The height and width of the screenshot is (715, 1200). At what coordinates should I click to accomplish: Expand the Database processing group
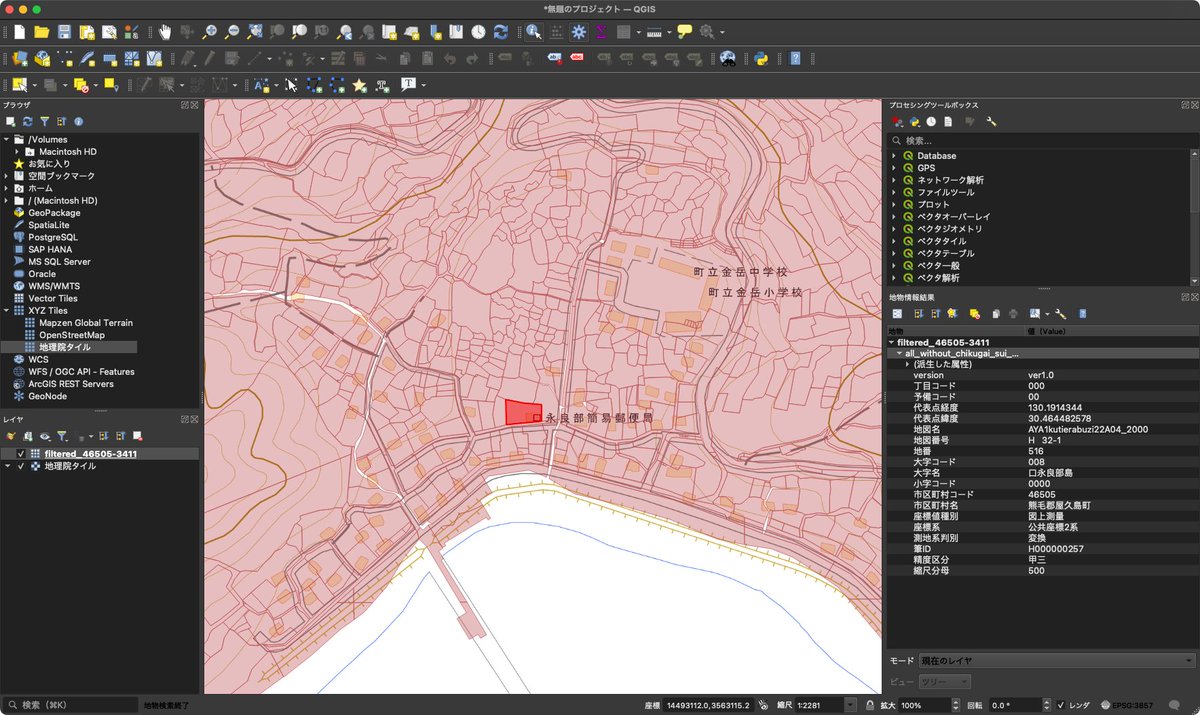tap(894, 156)
